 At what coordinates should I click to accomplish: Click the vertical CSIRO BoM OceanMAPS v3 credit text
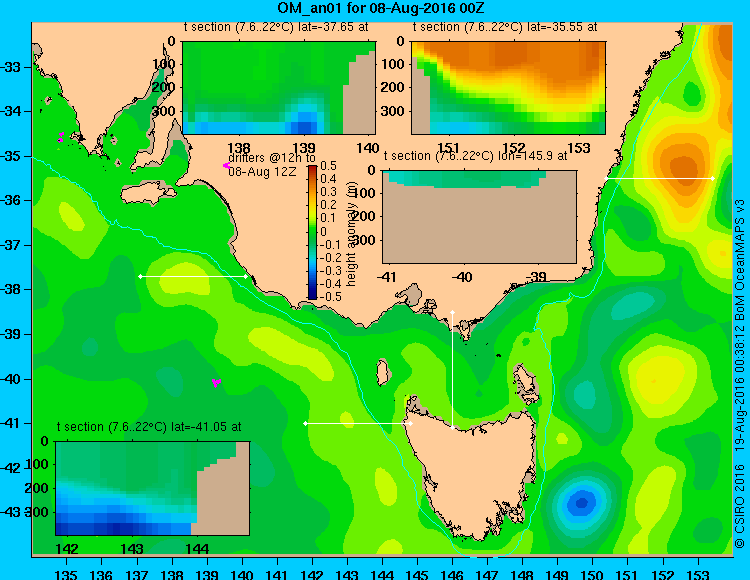point(740,374)
